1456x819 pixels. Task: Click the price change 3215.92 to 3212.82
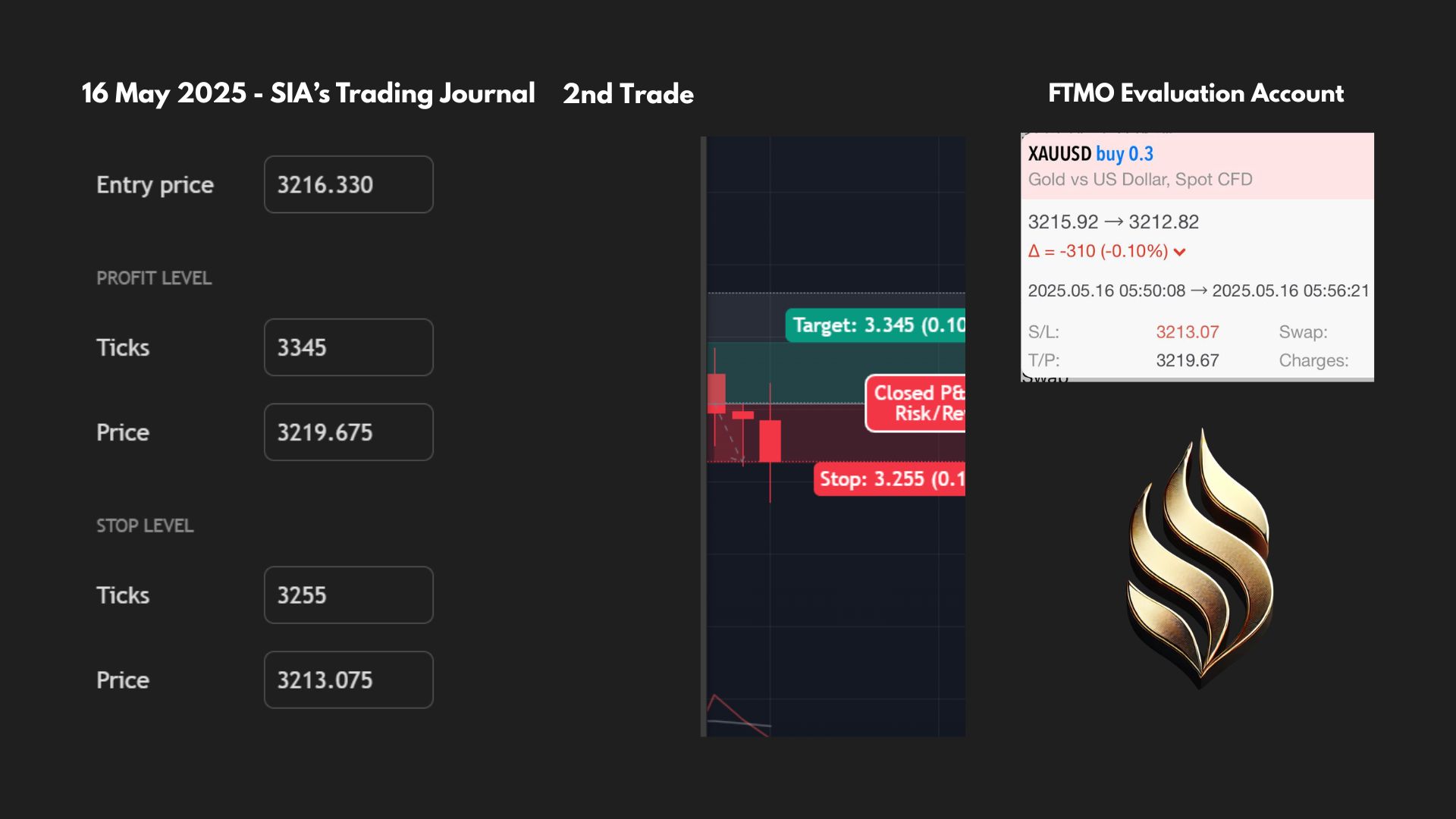click(x=1113, y=222)
